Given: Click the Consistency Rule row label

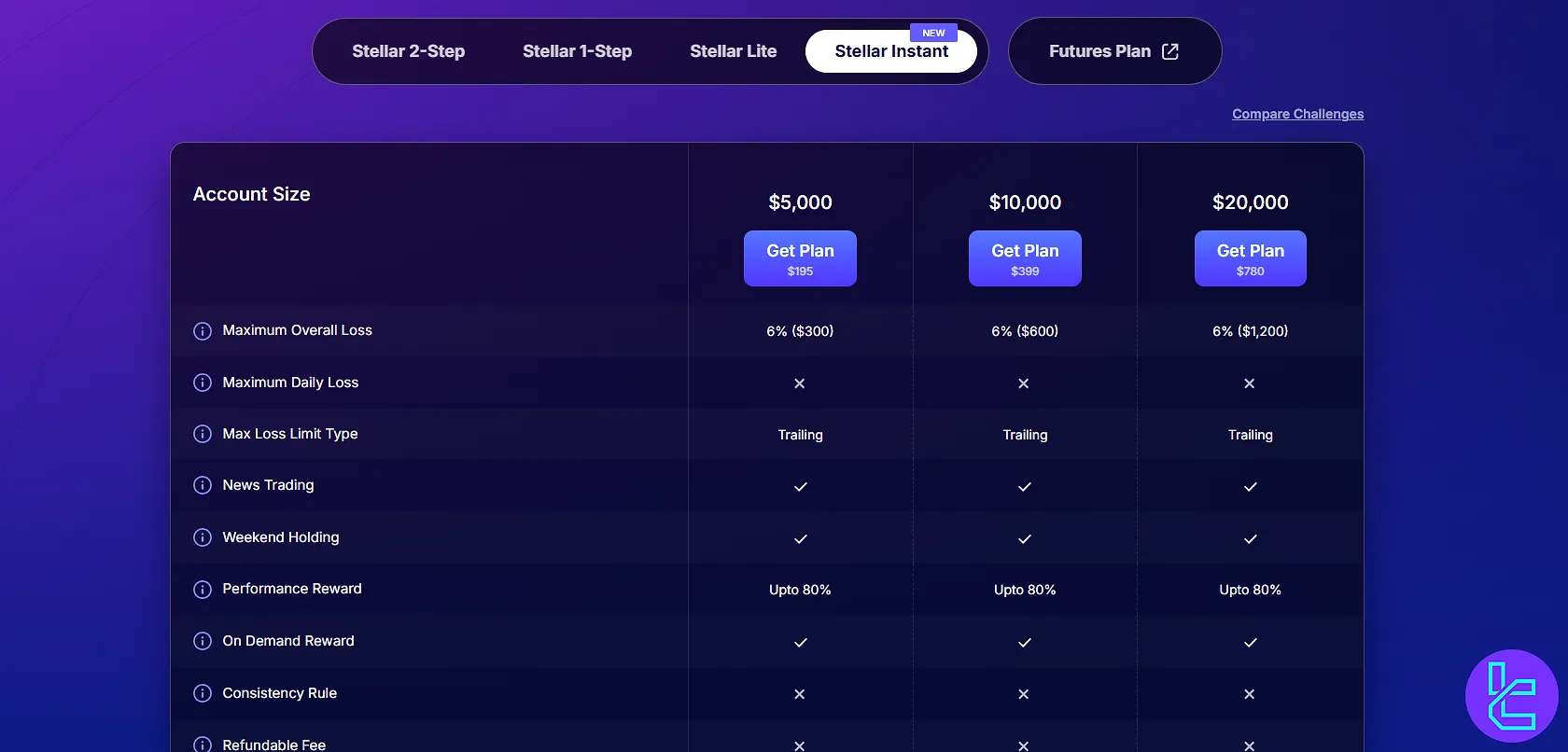Looking at the screenshot, I should 280,693.
